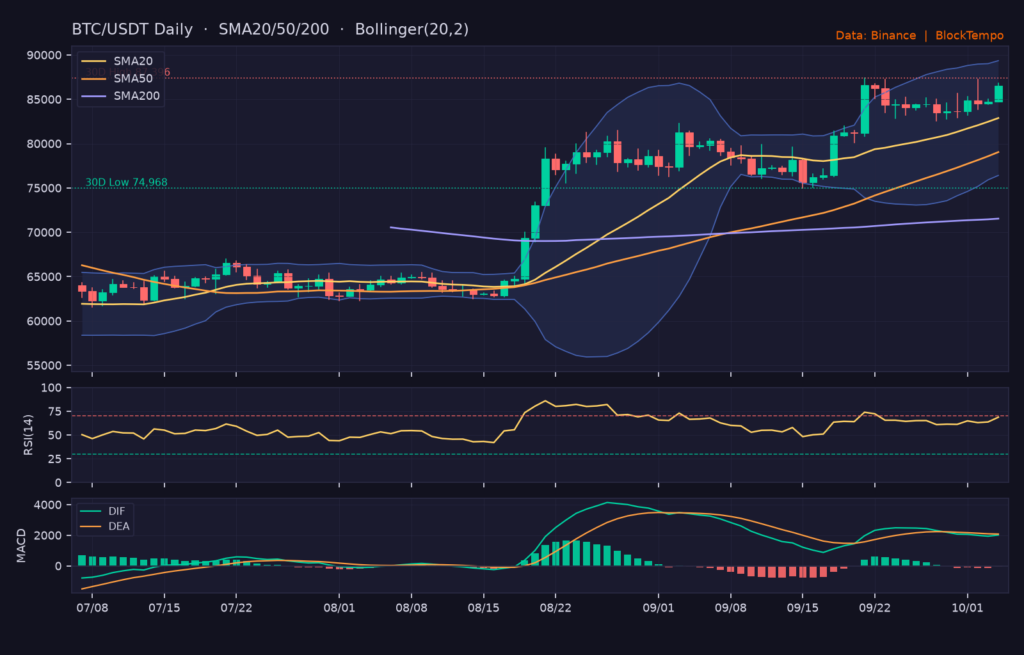Click the 70000 price axis label
Image resolution: width=1024 pixels, height=655 pixels.
coord(44,232)
